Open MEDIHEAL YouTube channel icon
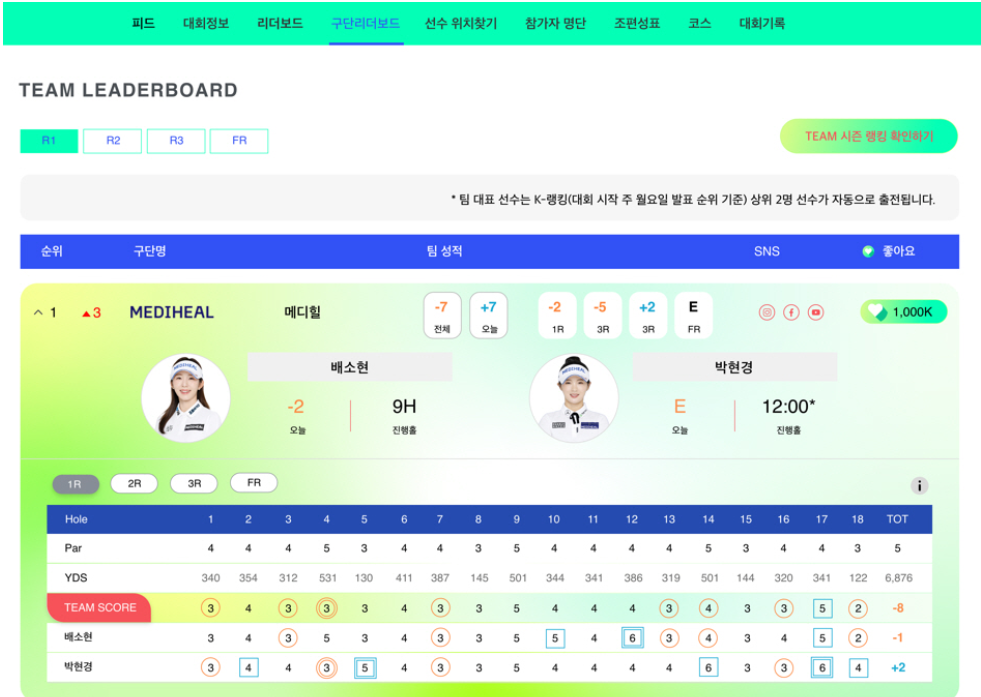Viewport: 981px width, 697px height. point(815,312)
